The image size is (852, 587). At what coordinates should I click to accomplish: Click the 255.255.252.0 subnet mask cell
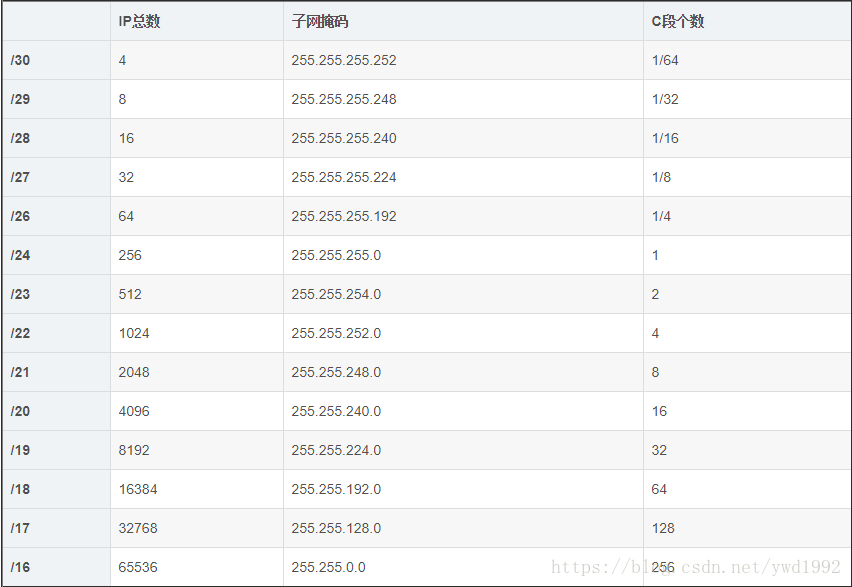[336, 333]
